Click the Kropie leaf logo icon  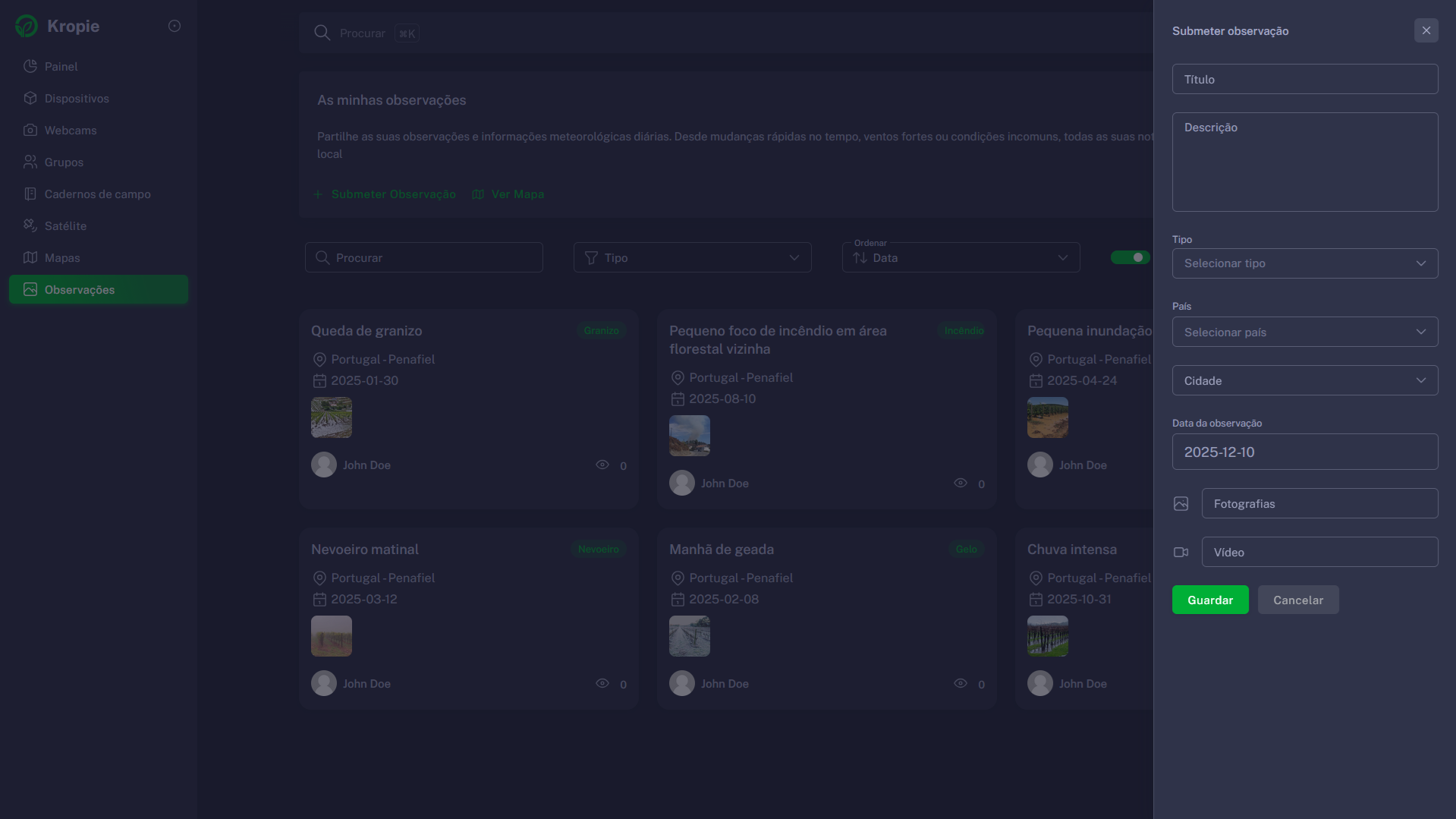pyautogui.click(x=27, y=26)
